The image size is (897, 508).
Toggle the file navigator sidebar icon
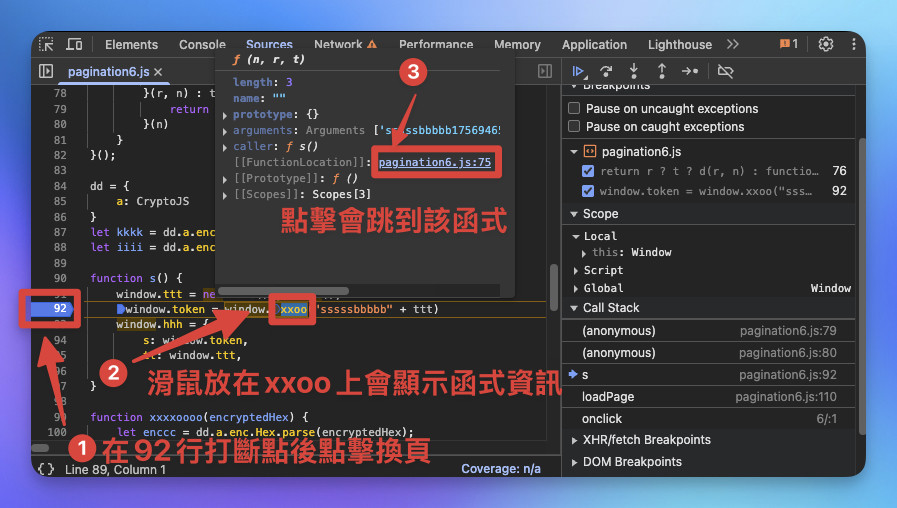coord(46,71)
